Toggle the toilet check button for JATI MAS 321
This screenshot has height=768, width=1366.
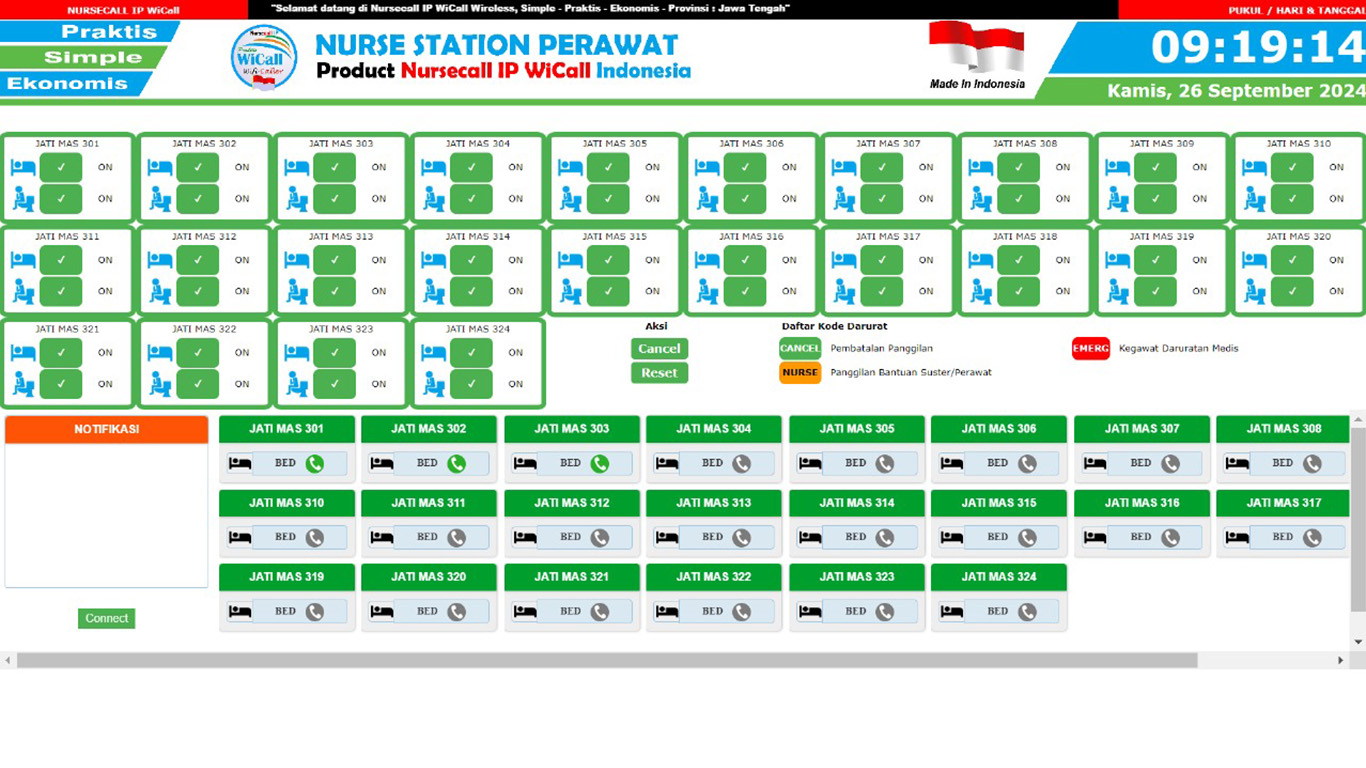pyautogui.click(x=60, y=384)
